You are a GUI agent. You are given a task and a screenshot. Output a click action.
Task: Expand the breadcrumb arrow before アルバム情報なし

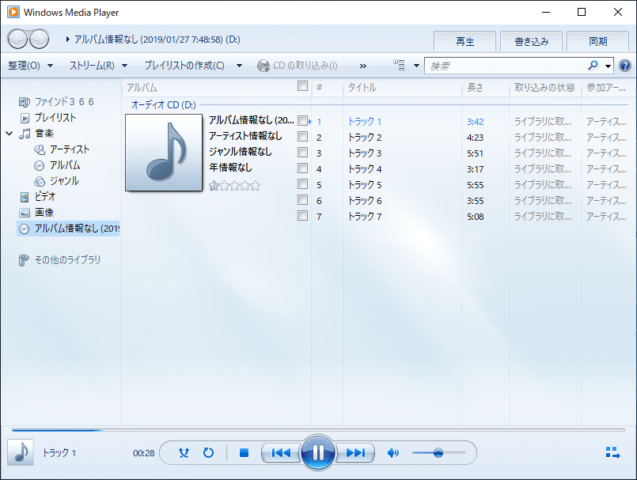(68, 39)
